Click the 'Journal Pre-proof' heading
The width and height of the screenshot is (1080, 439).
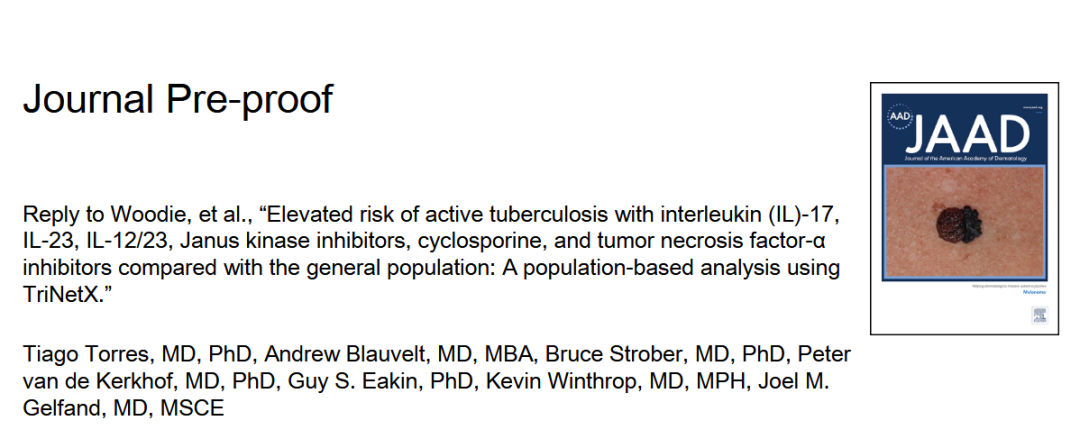click(178, 100)
